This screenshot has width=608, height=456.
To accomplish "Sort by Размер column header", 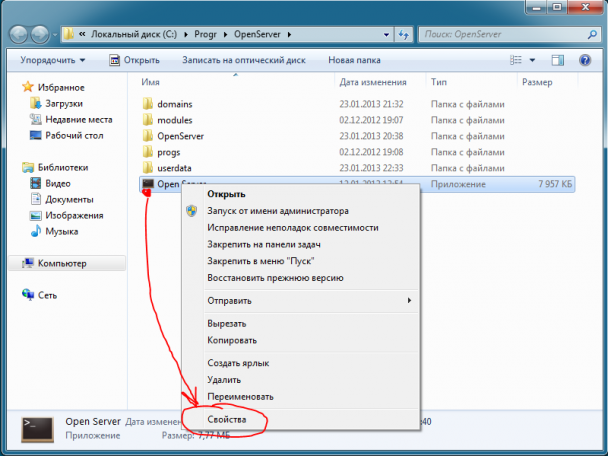I will [x=537, y=82].
